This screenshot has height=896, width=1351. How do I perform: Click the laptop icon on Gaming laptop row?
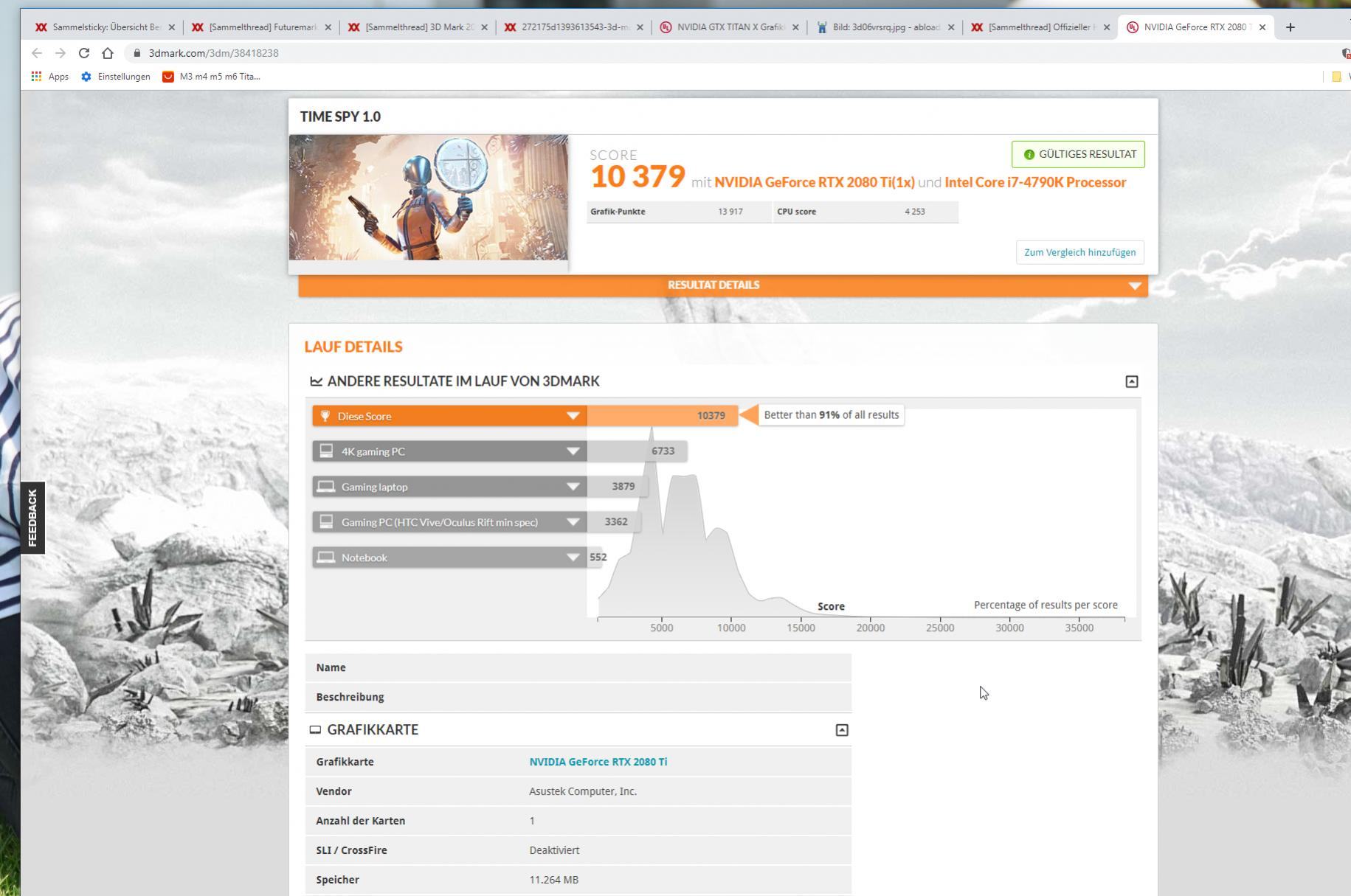326,486
